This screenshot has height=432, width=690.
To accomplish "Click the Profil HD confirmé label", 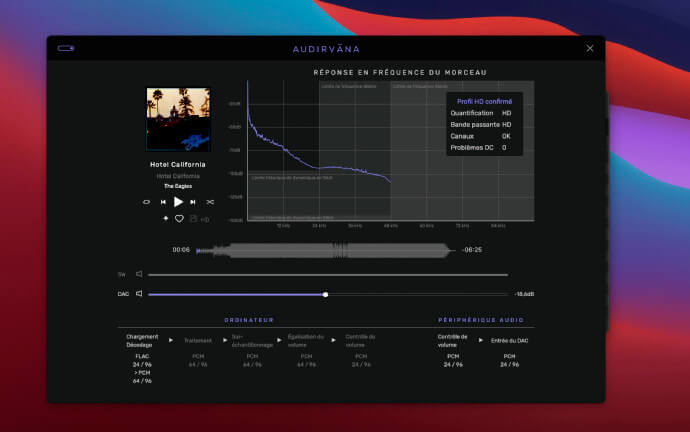I will pos(484,101).
